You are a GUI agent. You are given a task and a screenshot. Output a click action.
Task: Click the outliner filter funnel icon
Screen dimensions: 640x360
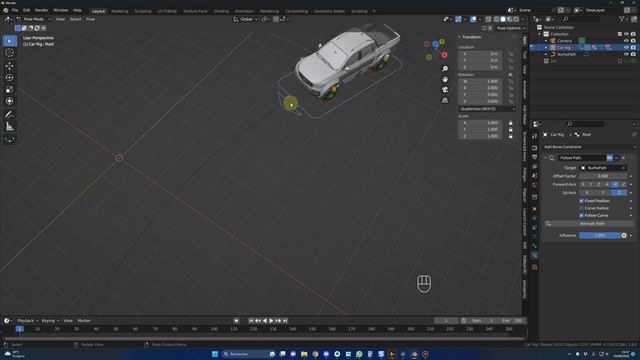click(x=621, y=19)
